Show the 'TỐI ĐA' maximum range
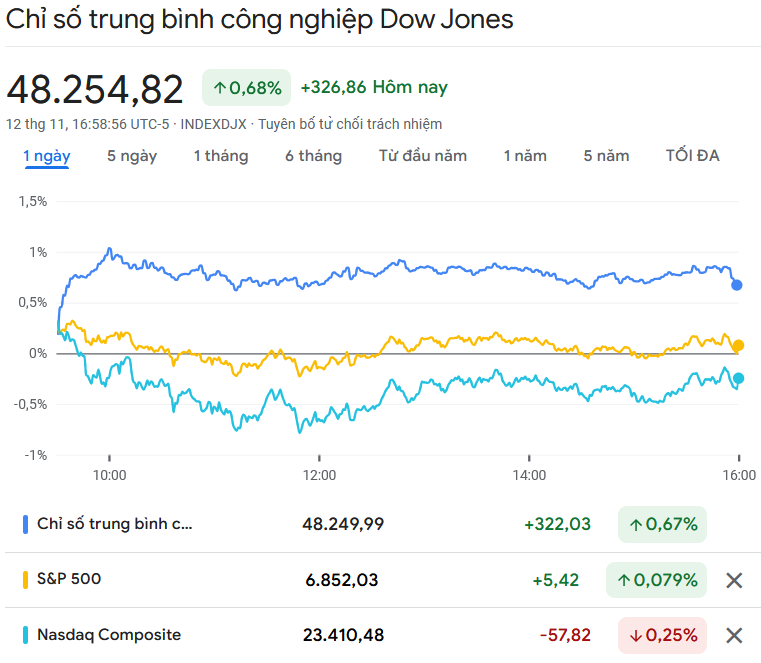This screenshot has height=663, width=761. [x=693, y=156]
